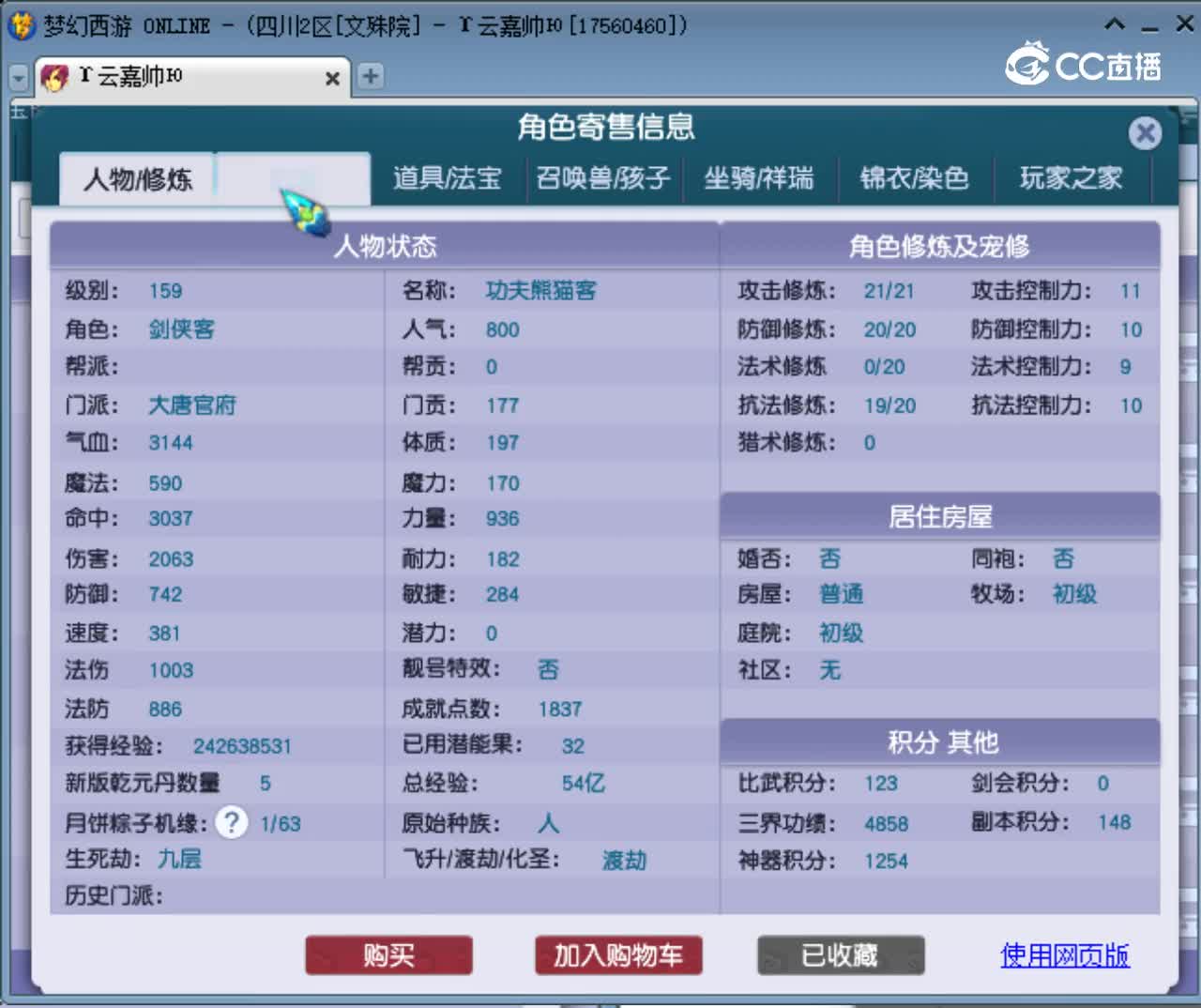Click the 比武积分 value 123
This screenshot has height=1008, width=1201.
(x=880, y=784)
